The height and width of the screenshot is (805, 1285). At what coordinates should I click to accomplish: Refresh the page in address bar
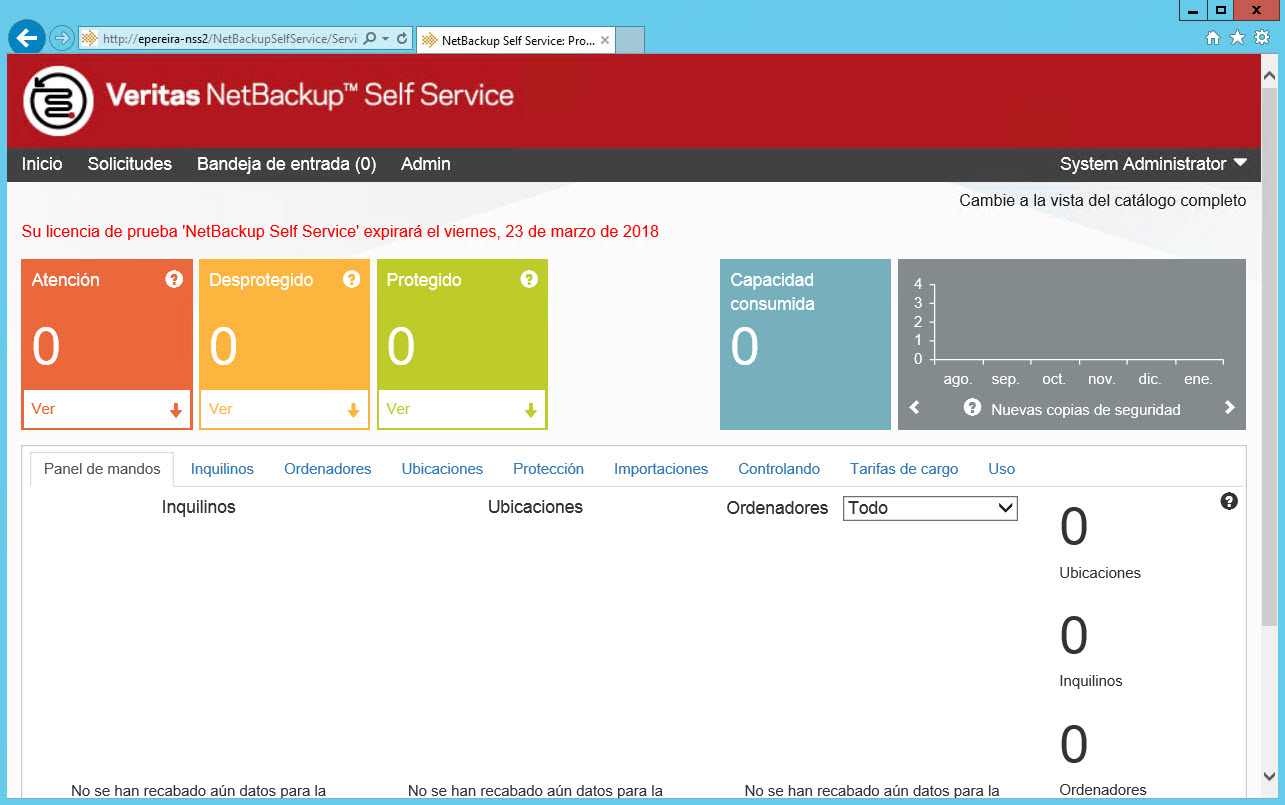click(402, 39)
